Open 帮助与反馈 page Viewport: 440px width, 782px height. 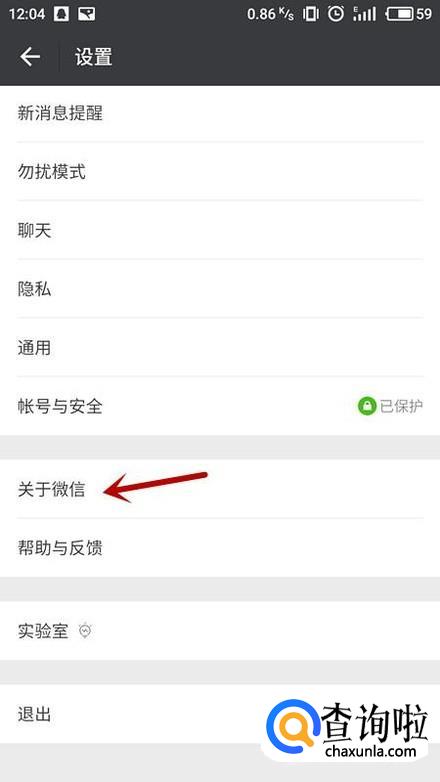coord(220,548)
